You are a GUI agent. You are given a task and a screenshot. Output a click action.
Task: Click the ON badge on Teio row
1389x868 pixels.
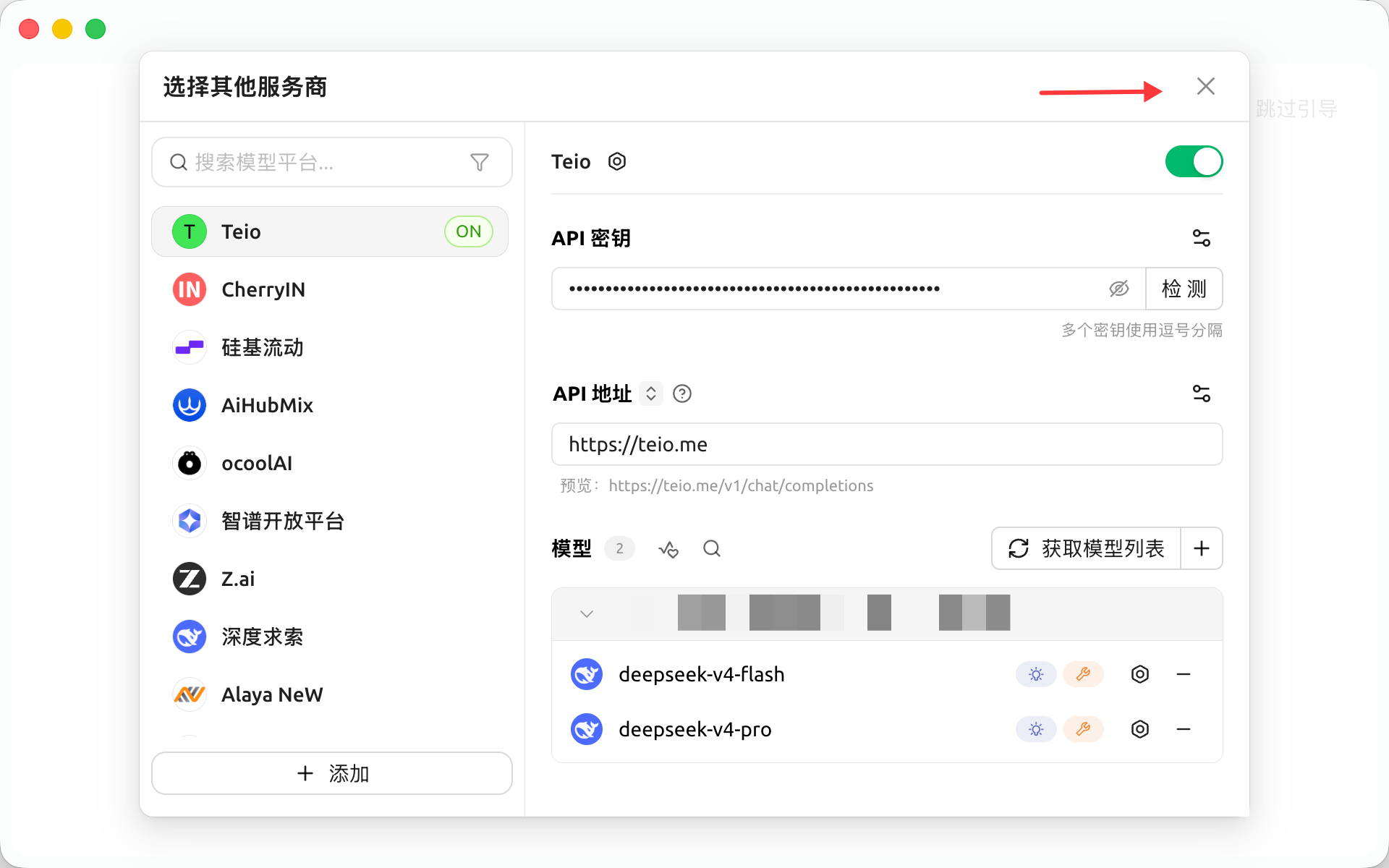pyautogui.click(x=469, y=231)
